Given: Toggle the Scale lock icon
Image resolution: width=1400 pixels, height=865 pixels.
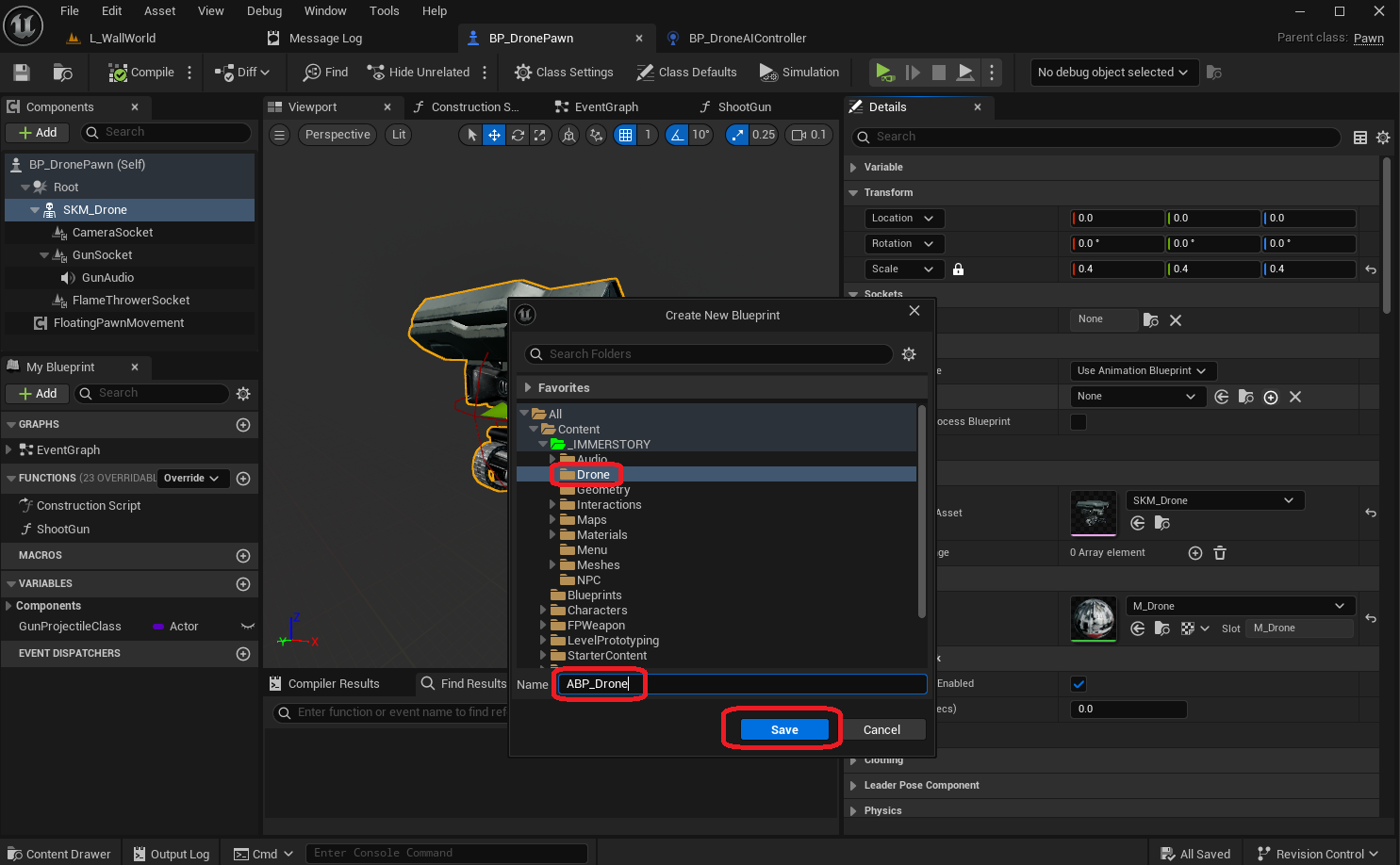Looking at the screenshot, I should tap(959, 269).
